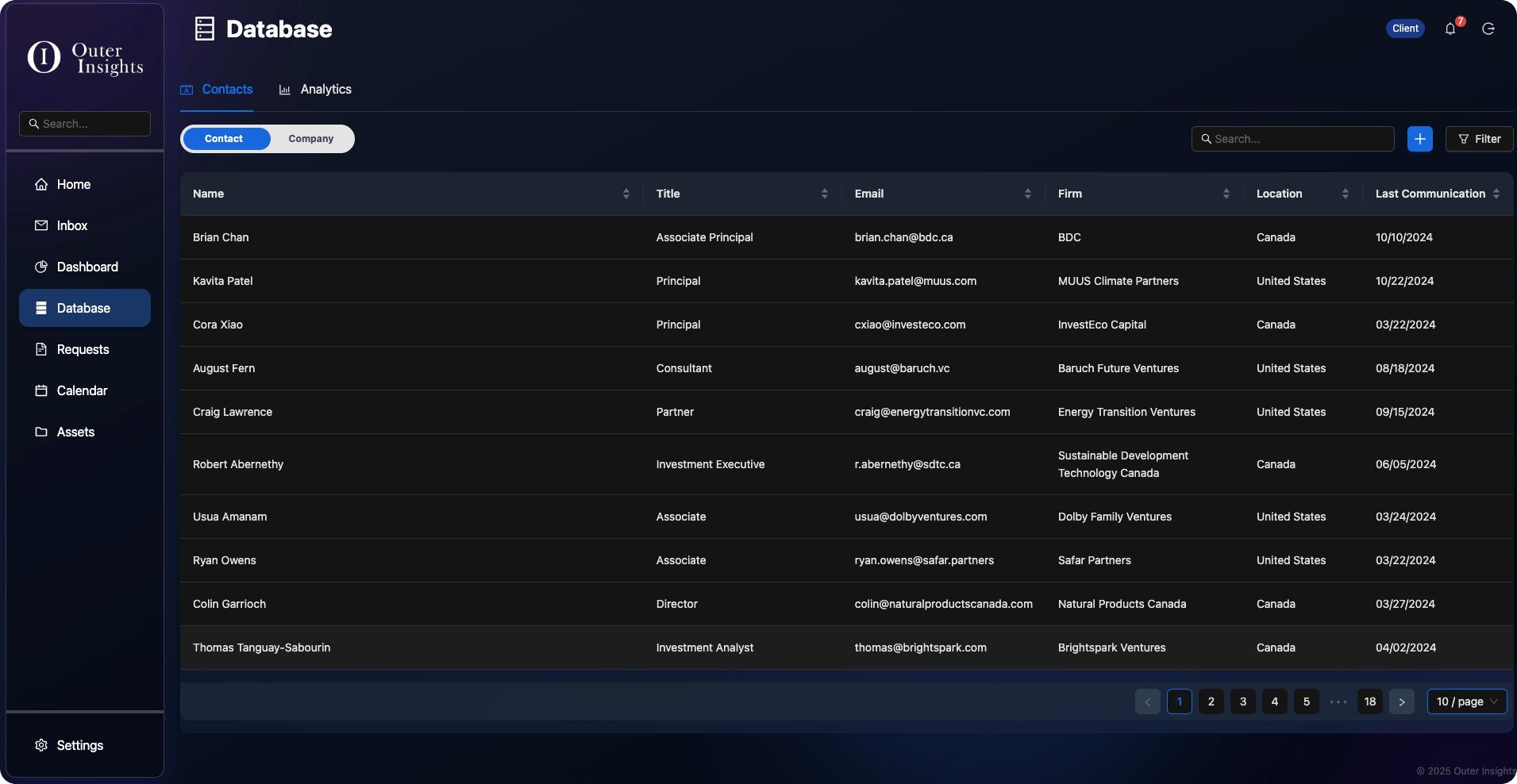Click the plus icon to add a contact
Image resolution: width=1517 pixels, height=784 pixels.
1420,139
